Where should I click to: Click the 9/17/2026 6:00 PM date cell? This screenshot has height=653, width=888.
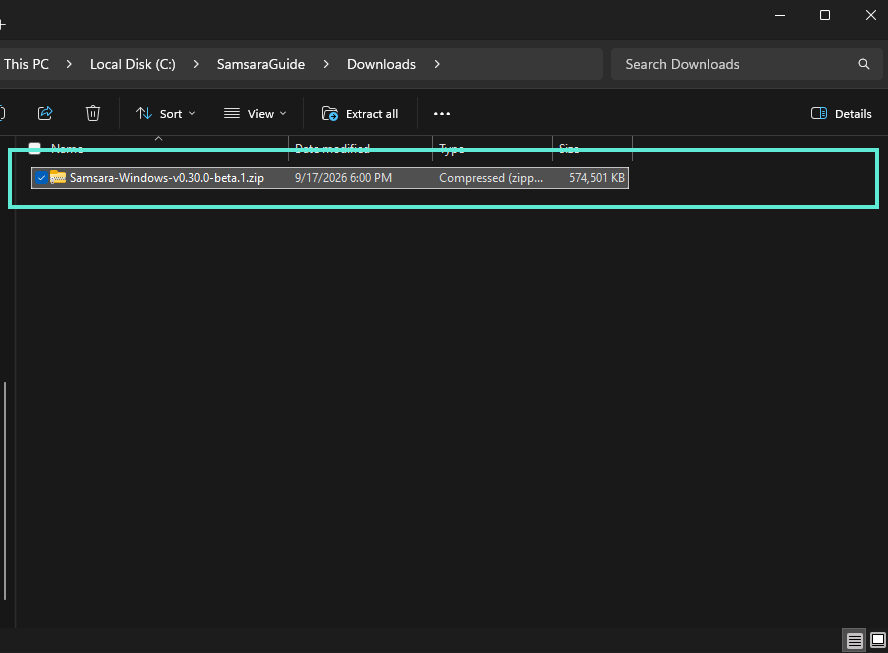coord(343,178)
